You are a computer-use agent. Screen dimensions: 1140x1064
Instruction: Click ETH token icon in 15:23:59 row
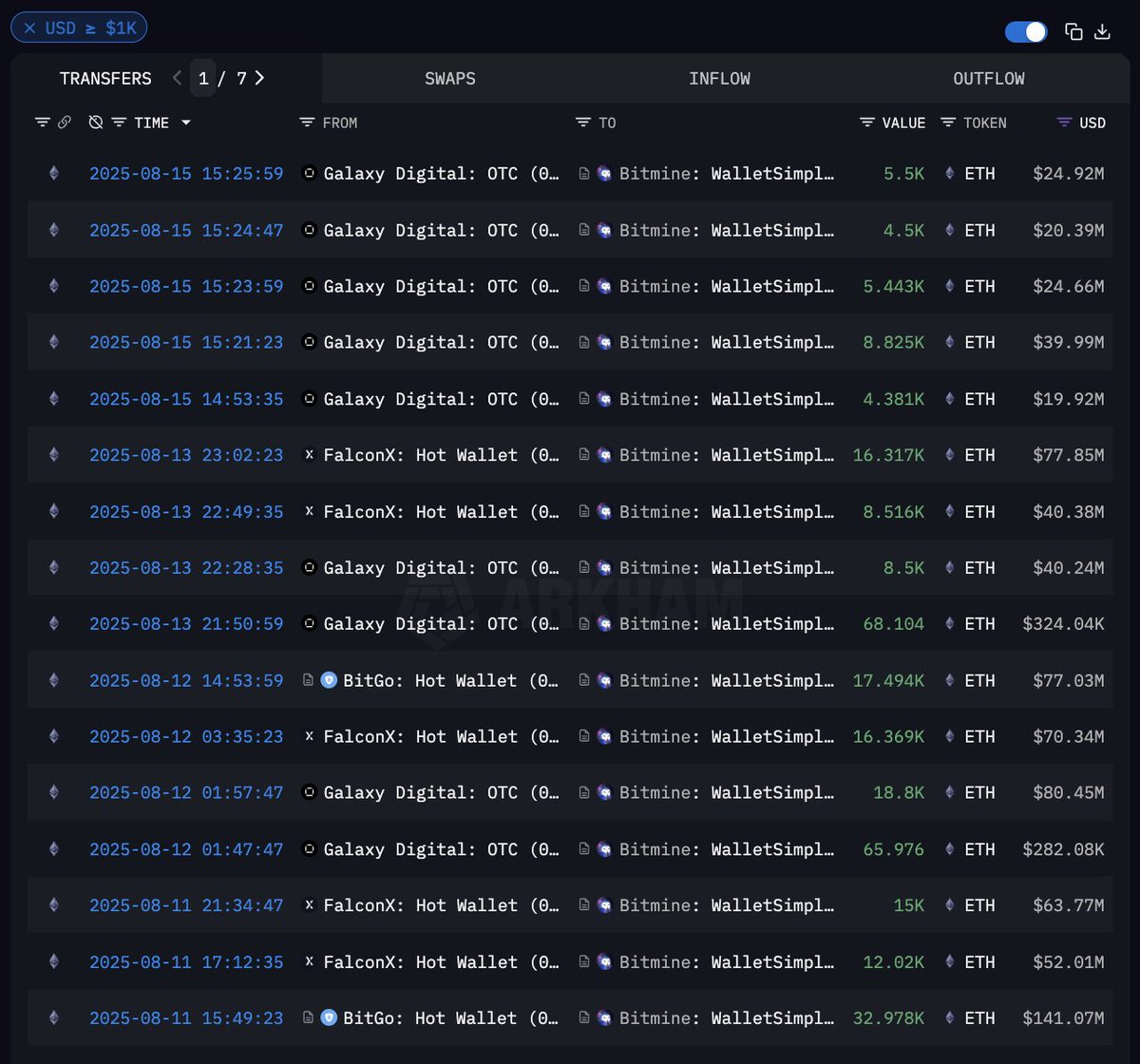pyautogui.click(x=950, y=286)
